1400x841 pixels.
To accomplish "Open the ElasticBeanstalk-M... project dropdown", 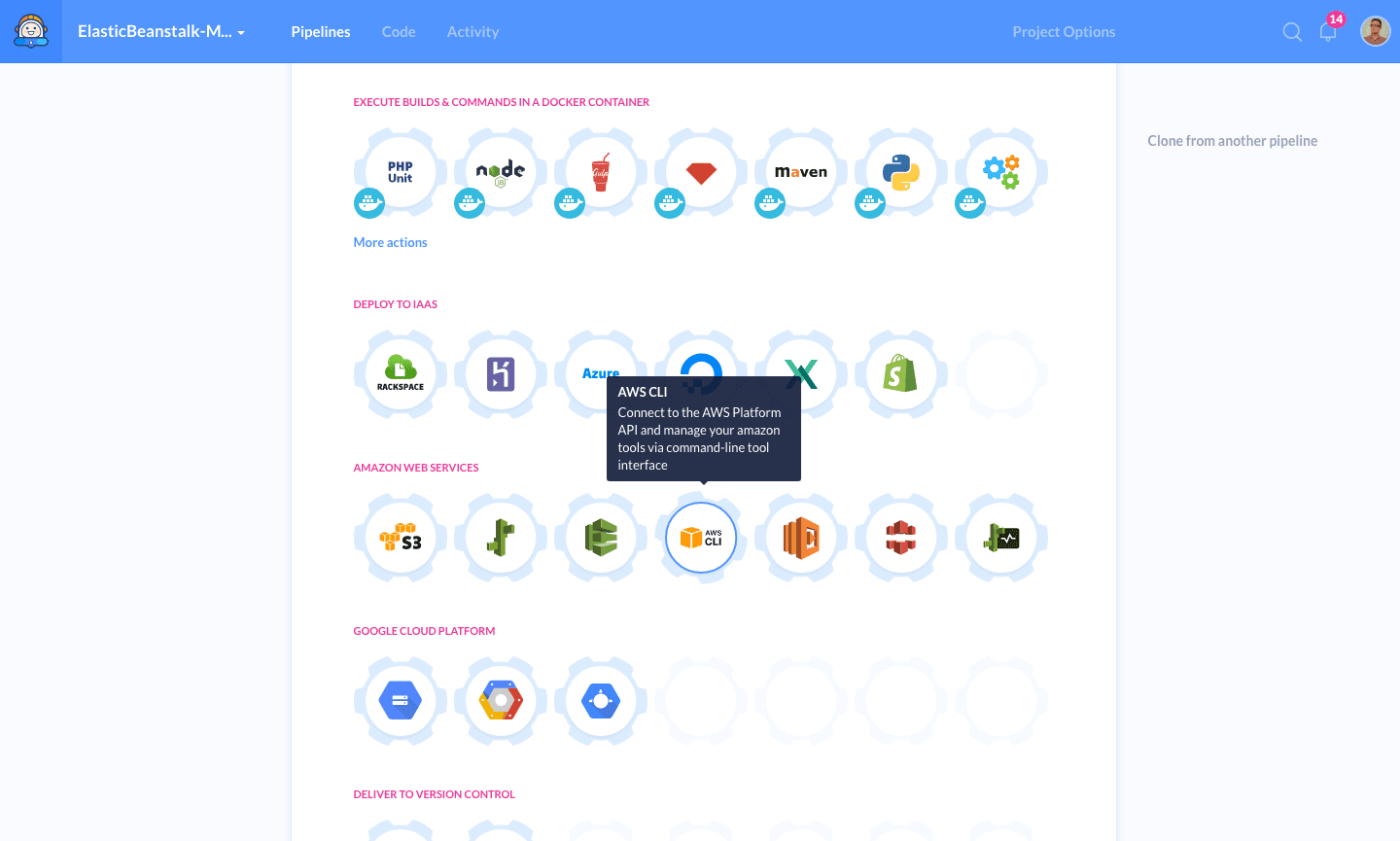I will pos(161,31).
